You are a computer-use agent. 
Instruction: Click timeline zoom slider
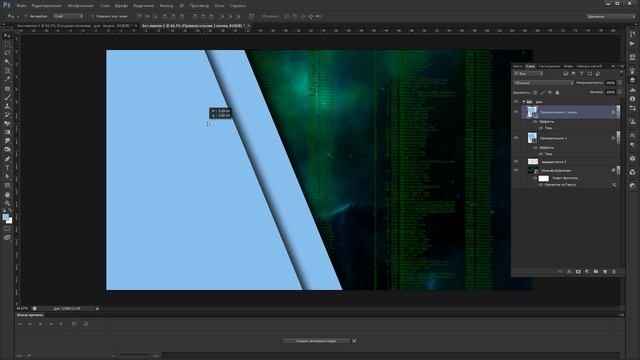[135, 356]
